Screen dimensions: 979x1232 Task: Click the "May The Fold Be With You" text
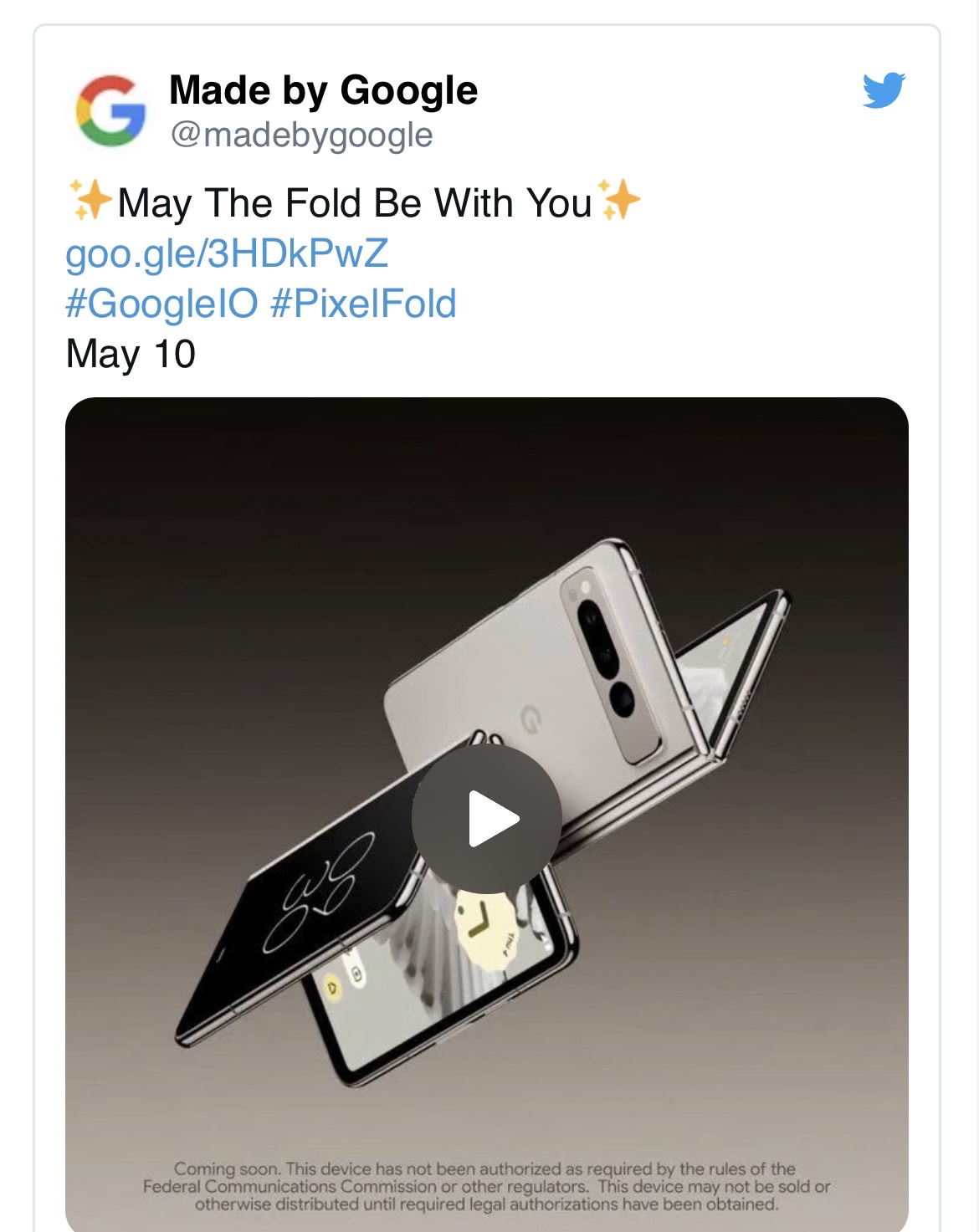pyautogui.click(x=355, y=203)
